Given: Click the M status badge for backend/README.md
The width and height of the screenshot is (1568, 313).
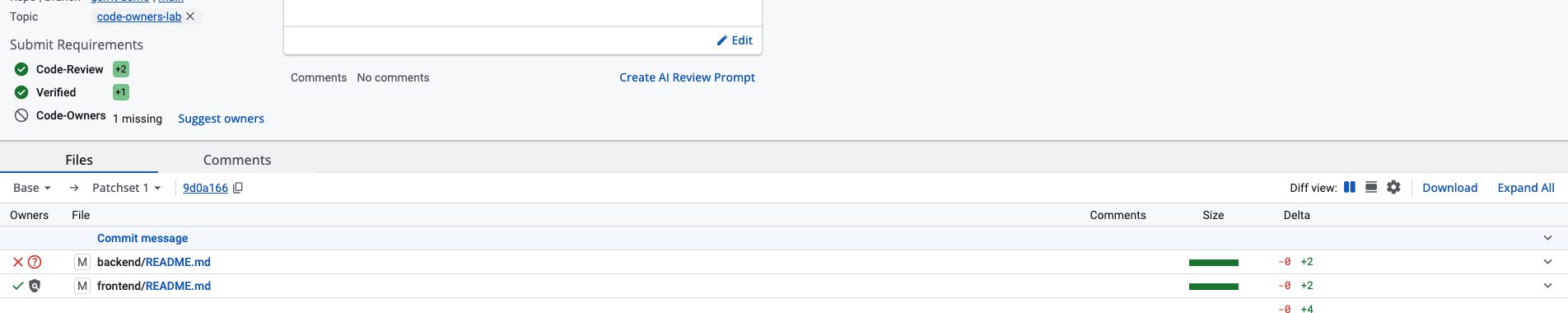Looking at the screenshot, I should click(x=82, y=262).
